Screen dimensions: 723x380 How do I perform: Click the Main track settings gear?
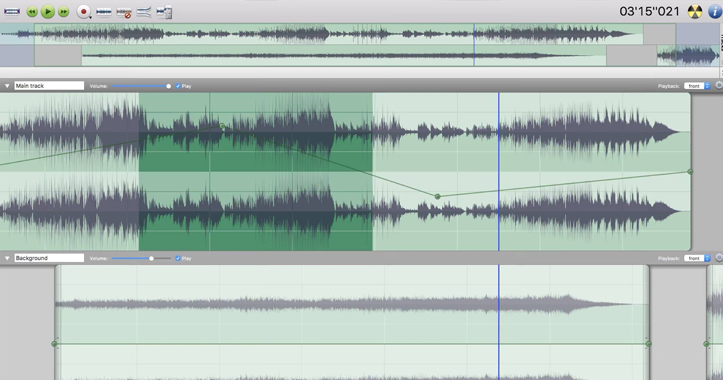[718, 85]
